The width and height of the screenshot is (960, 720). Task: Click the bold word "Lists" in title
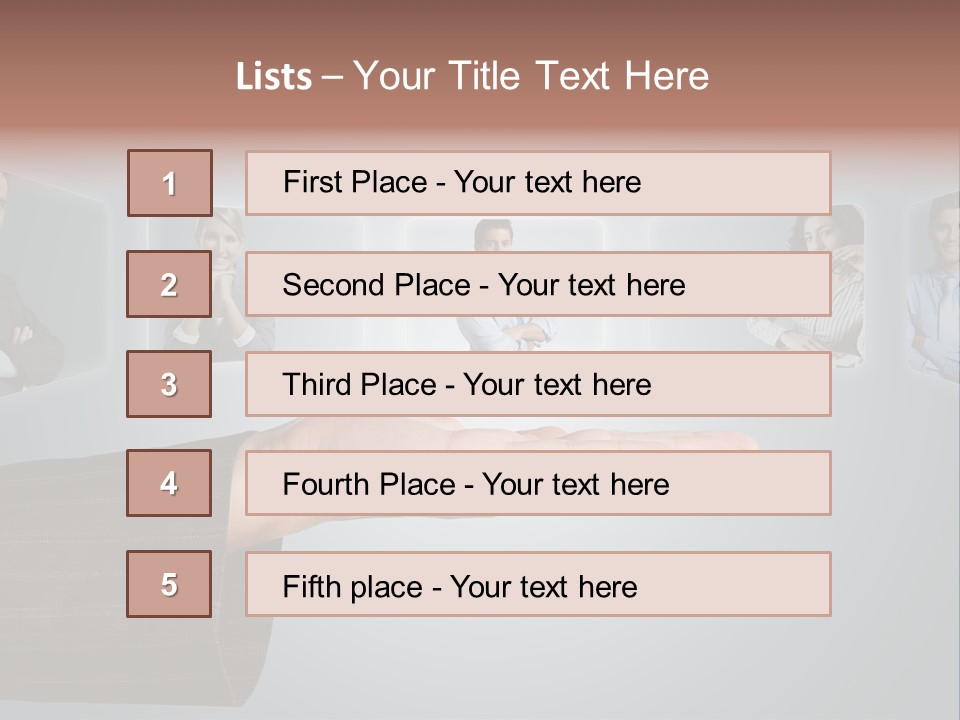pyautogui.click(x=273, y=77)
